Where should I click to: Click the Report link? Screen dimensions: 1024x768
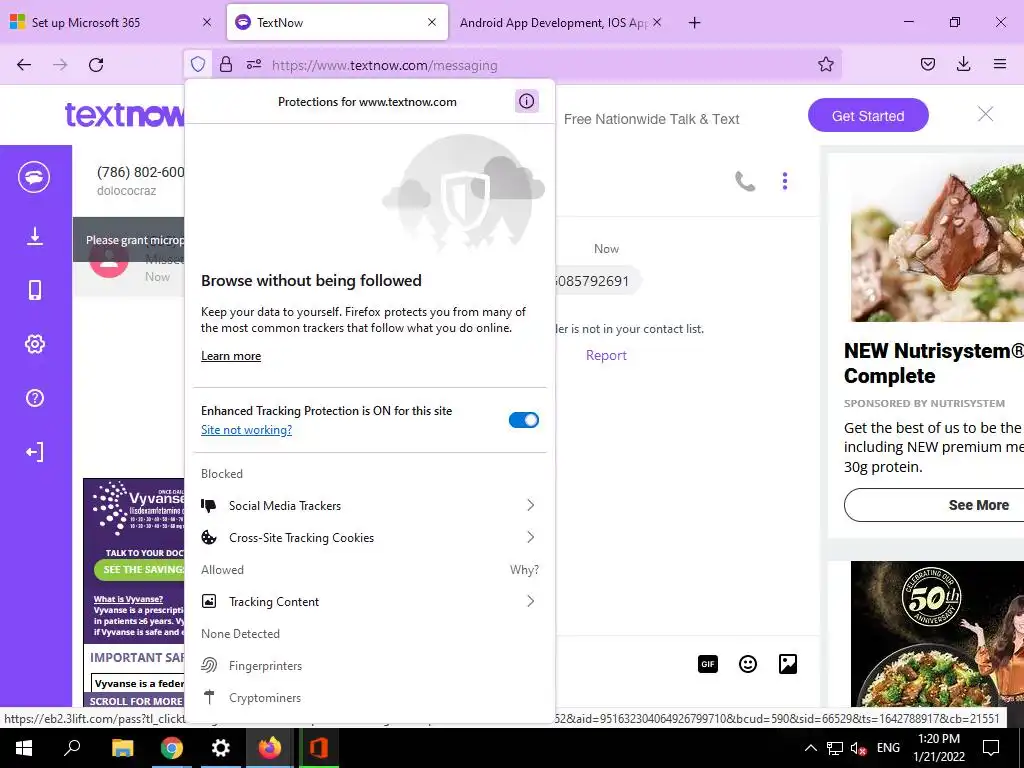point(606,355)
